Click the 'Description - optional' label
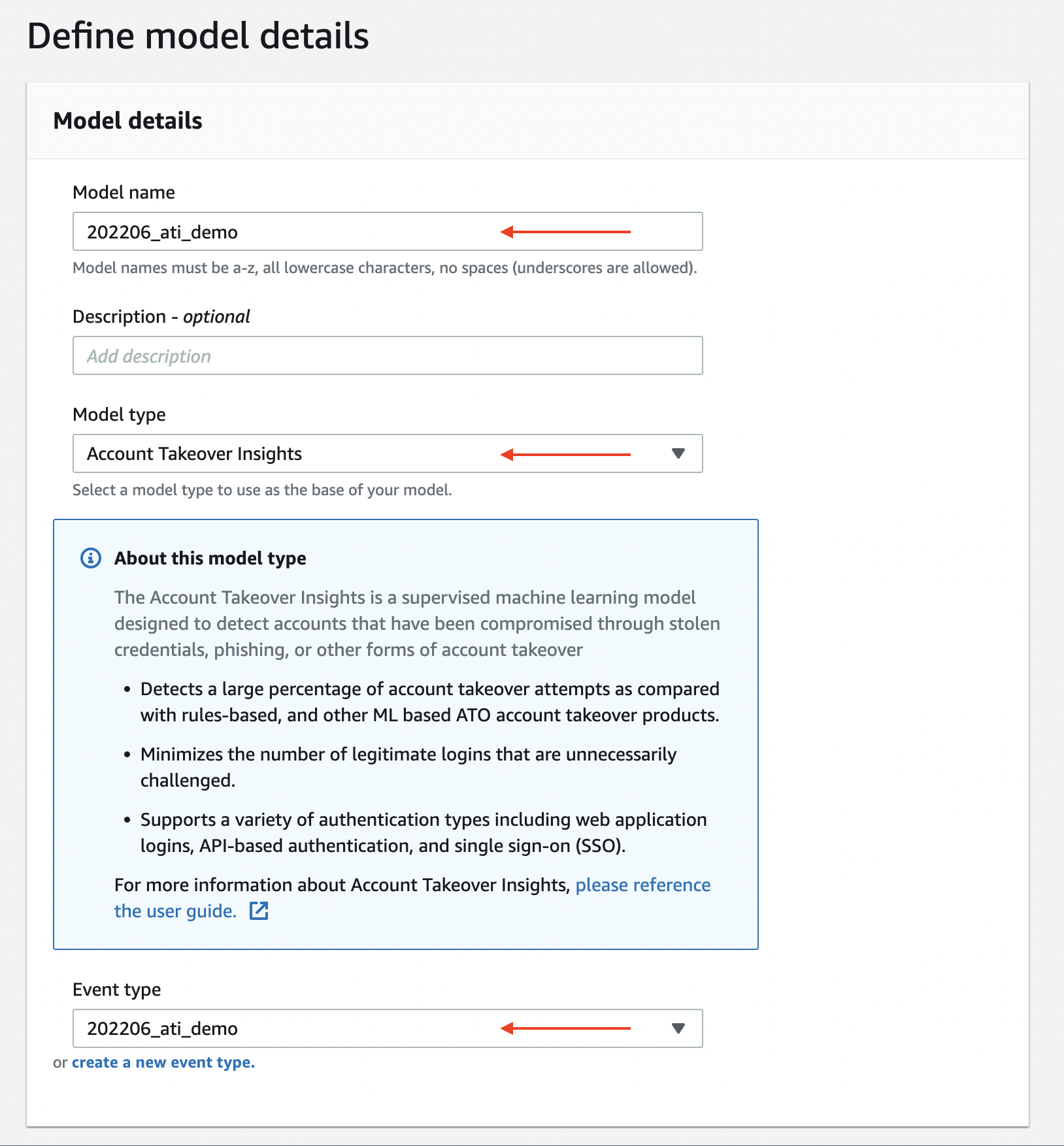 (x=161, y=317)
